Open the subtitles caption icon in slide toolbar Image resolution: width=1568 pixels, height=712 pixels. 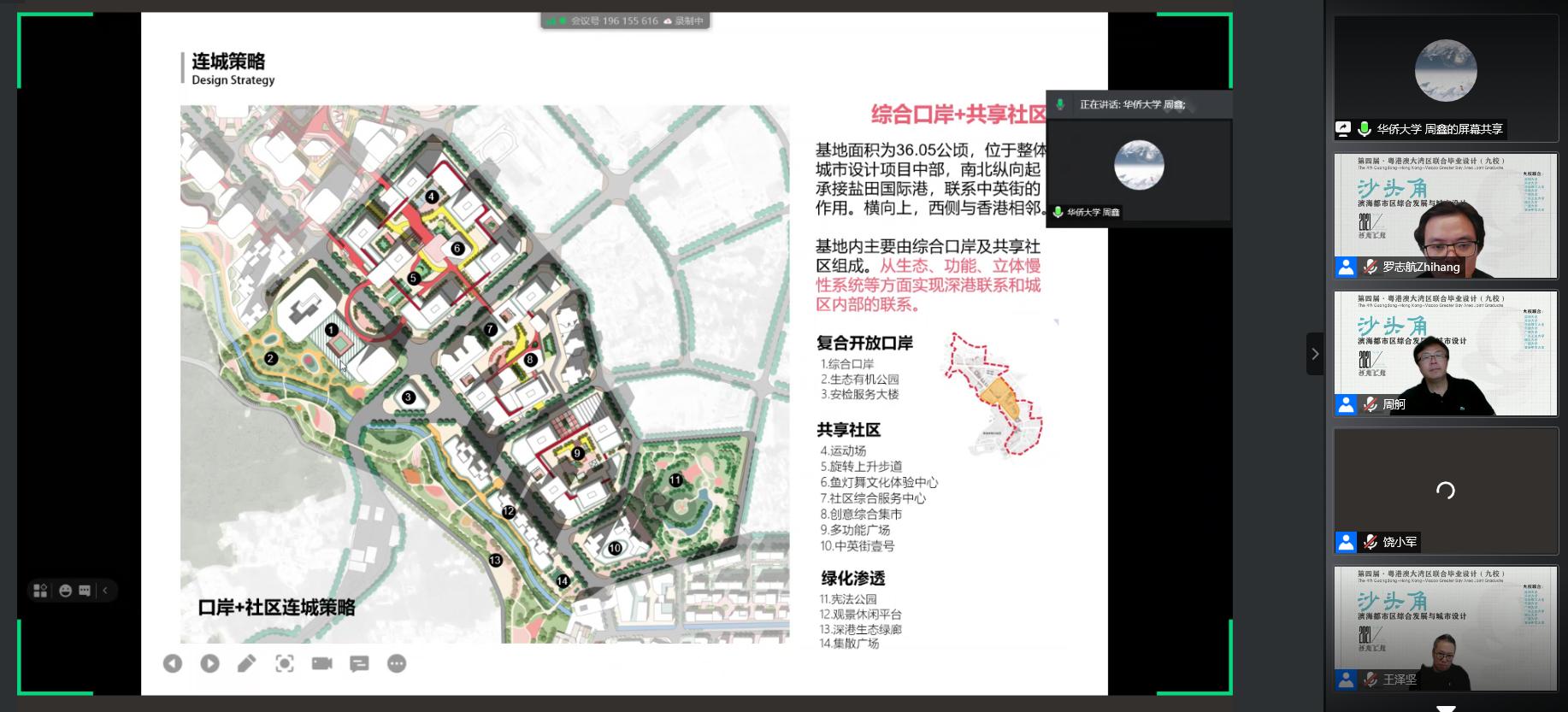pos(359,663)
